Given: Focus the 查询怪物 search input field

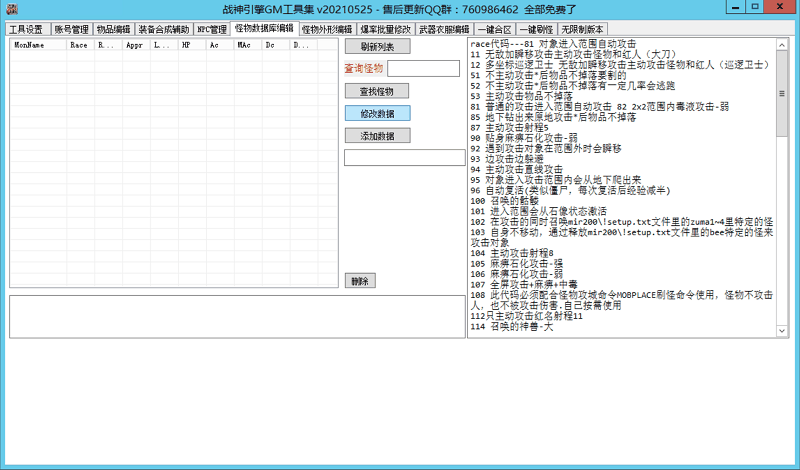Looking at the screenshot, I should [x=423, y=68].
